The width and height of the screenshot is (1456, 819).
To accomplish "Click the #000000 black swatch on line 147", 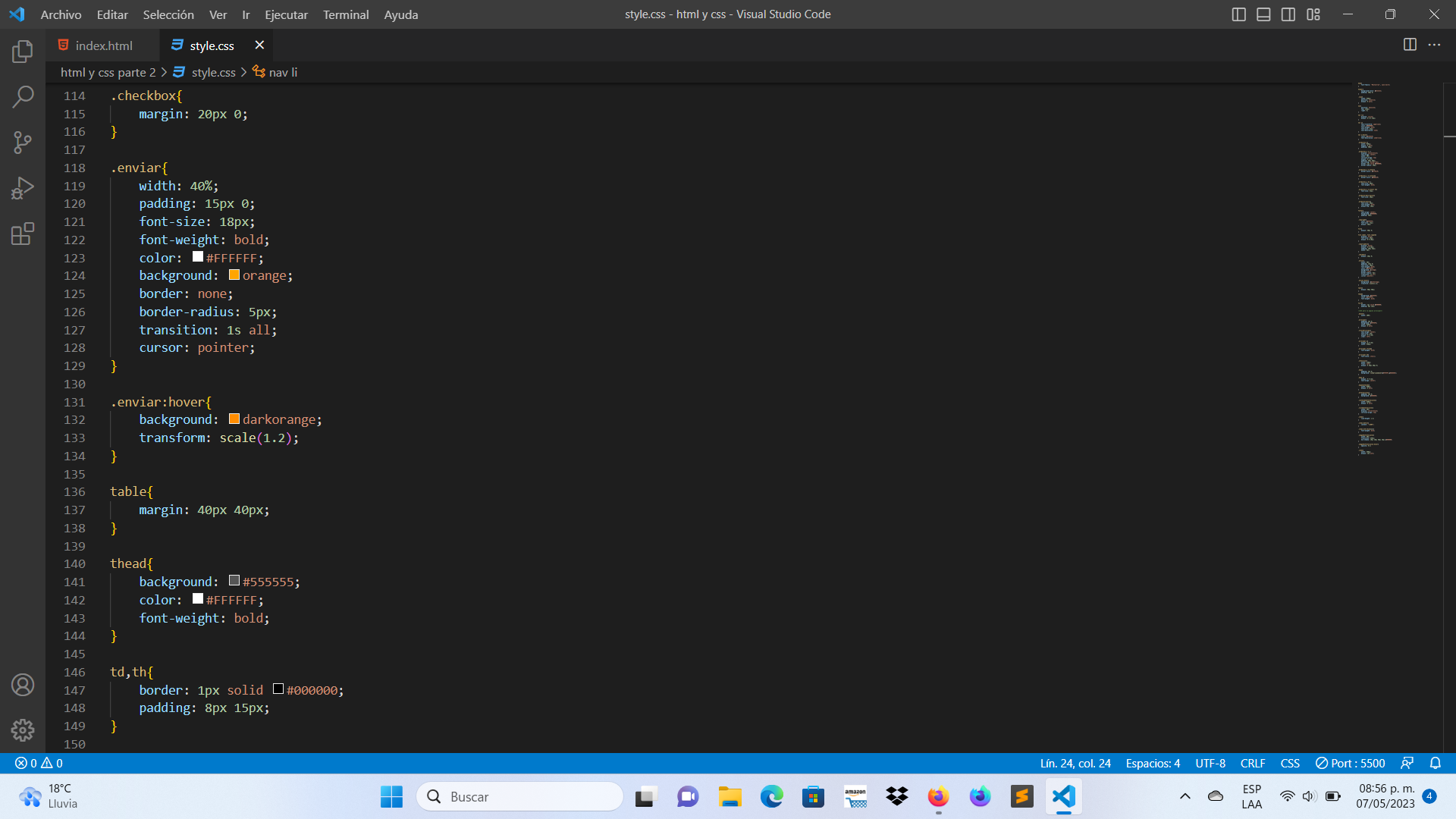I will tap(278, 689).
